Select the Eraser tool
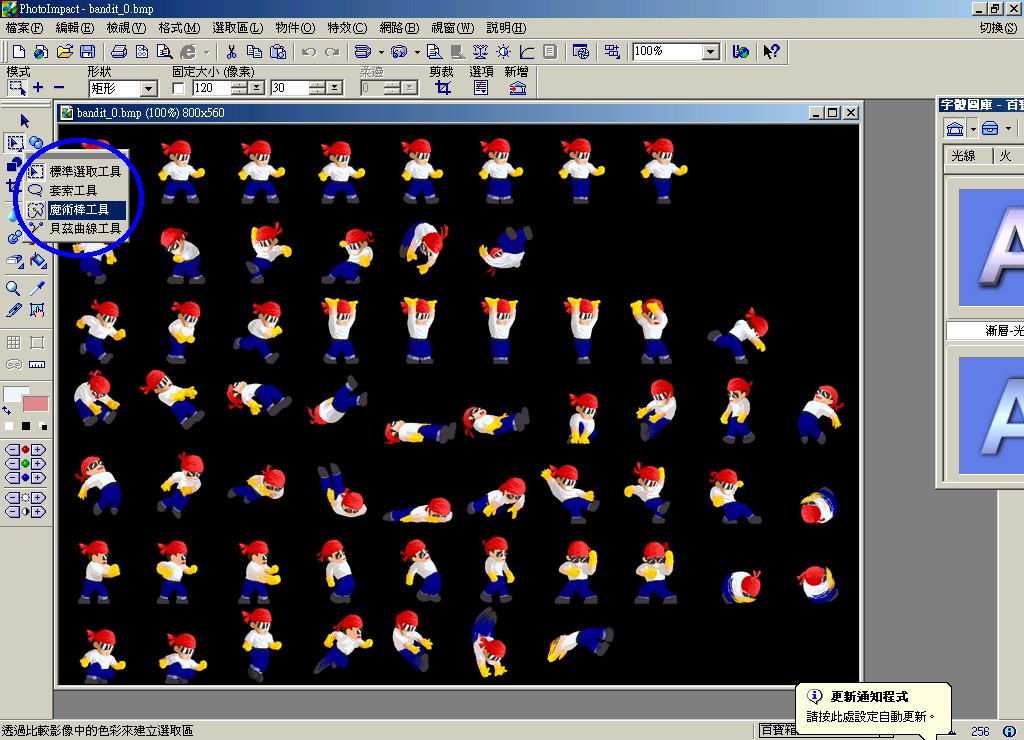 click(x=14, y=261)
